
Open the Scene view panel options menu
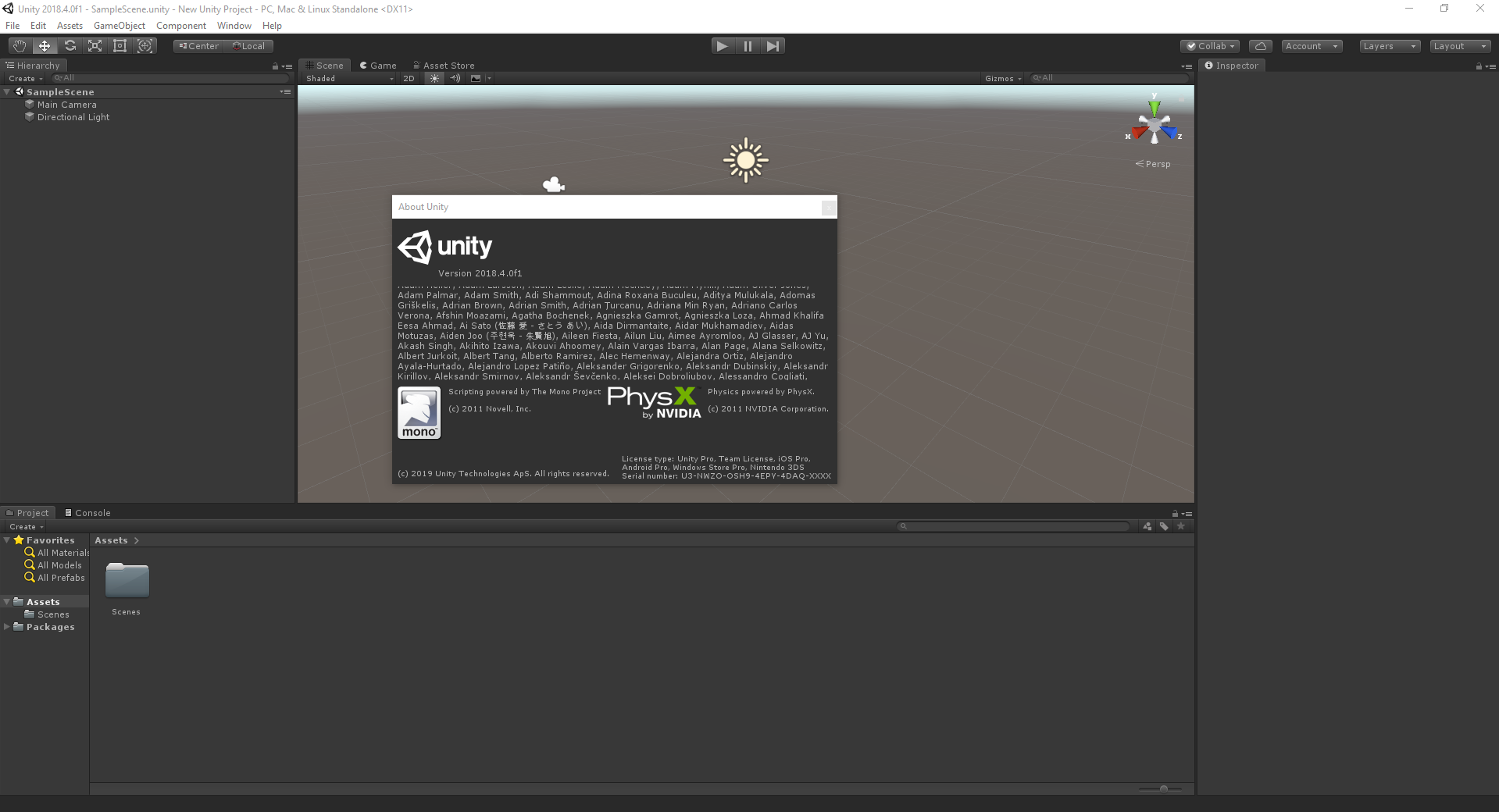1187,66
